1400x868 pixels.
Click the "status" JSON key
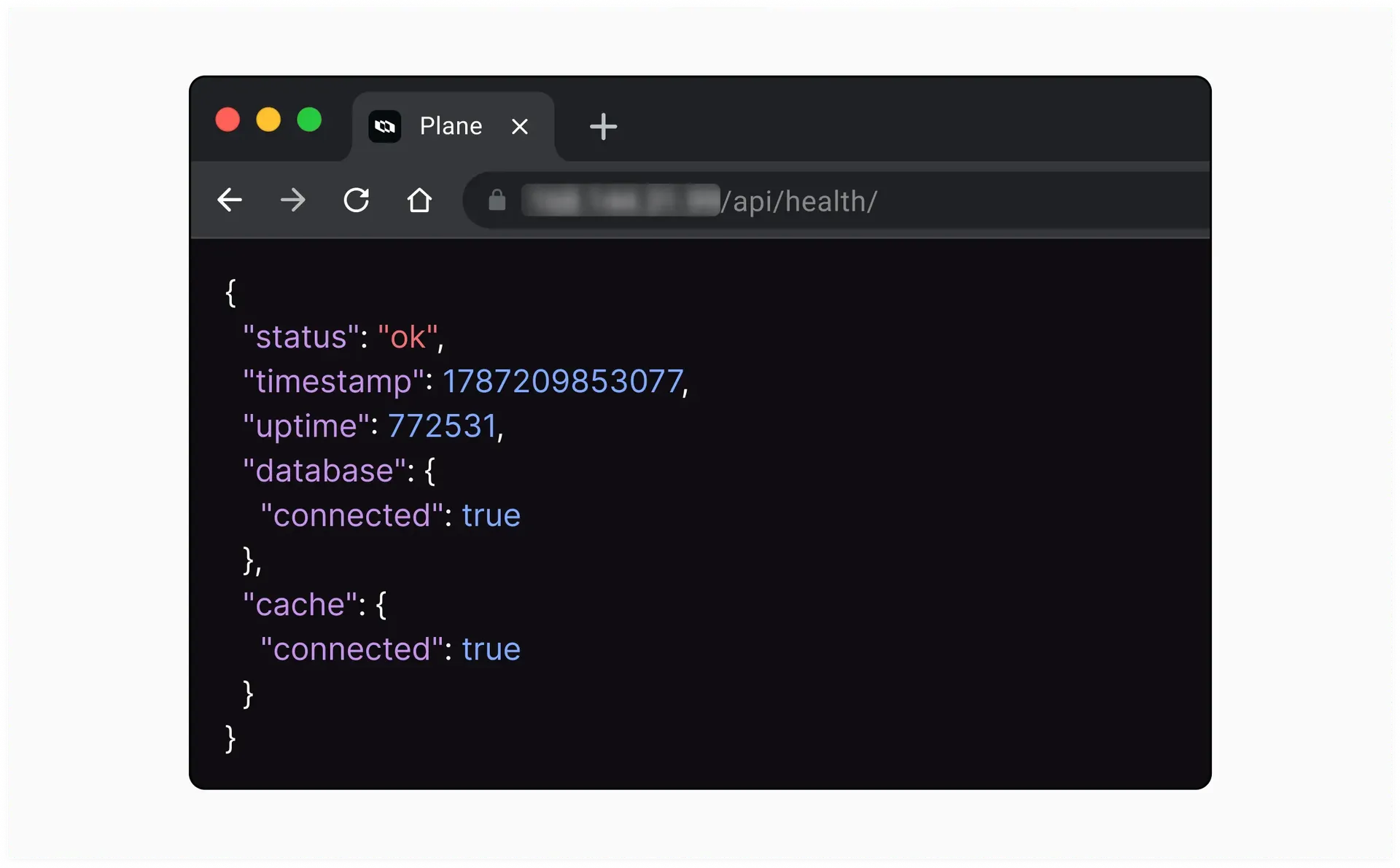[x=301, y=337]
